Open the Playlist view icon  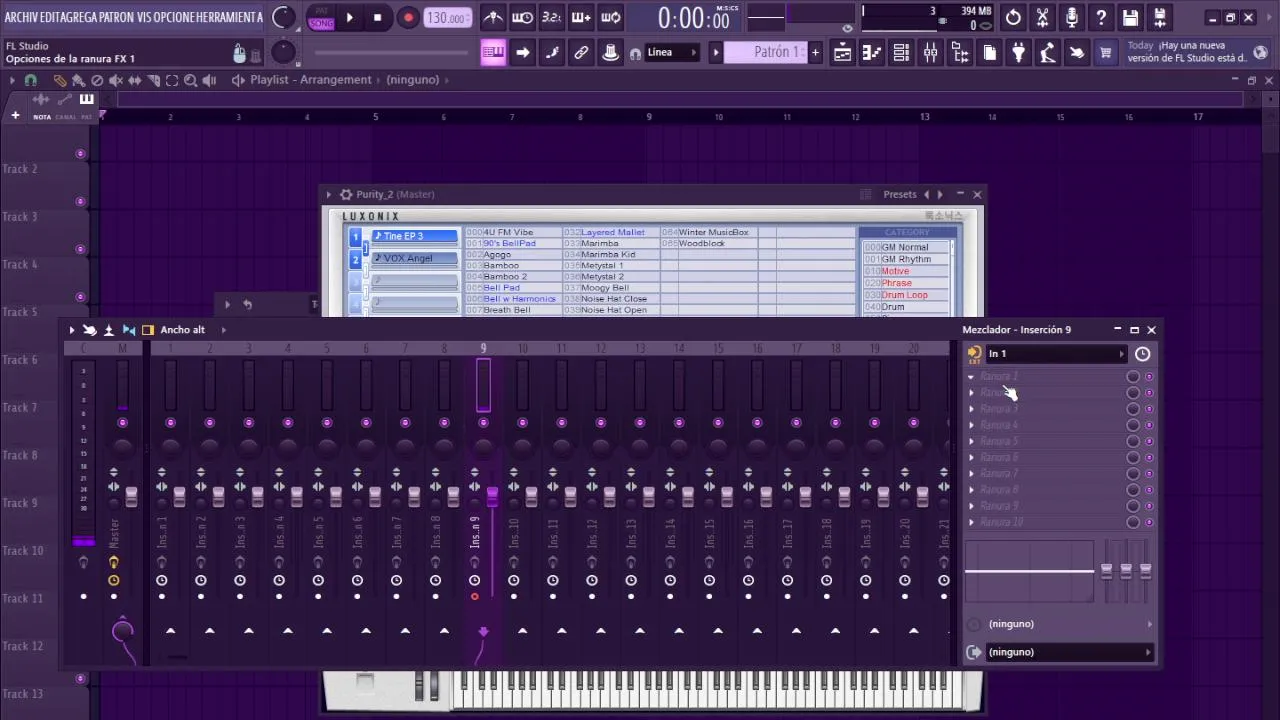pos(843,53)
